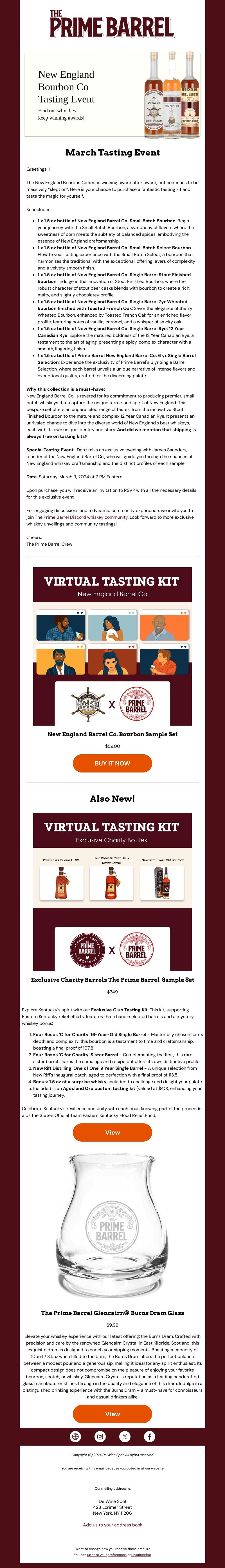Image resolution: width=225 pixels, height=1568 pixels.
Task: Click the View button under charity barrels
Action: (x=112, y=1132)
